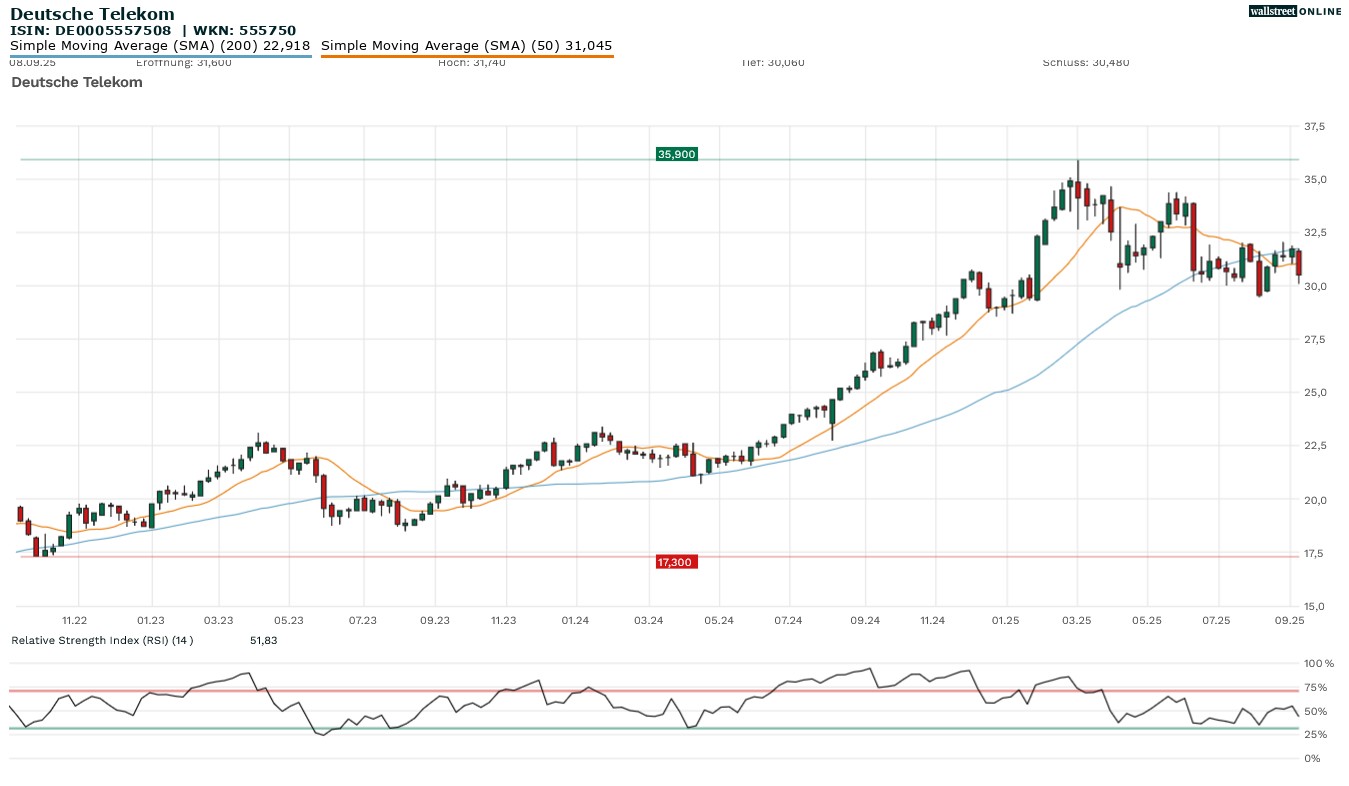Screen dimensions: 1349x786
Task: Click the 05.24 date axis label
Action: pos(719,621)
